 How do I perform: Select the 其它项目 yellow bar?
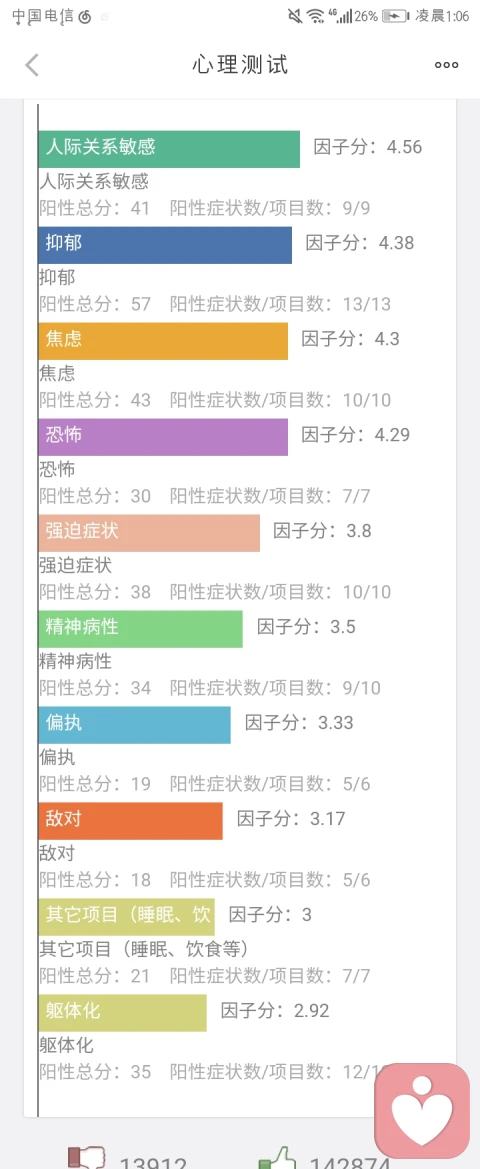(127, 917)
